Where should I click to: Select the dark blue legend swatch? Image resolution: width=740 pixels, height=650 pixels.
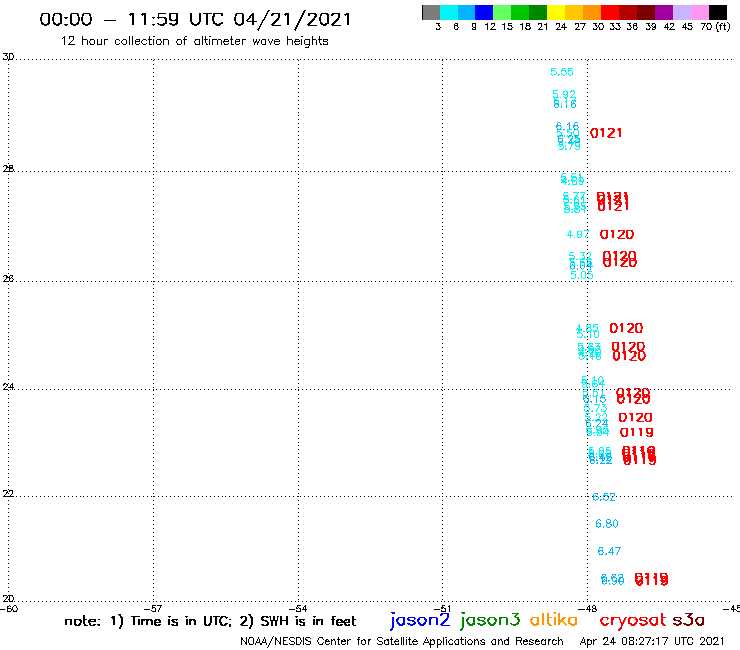point(484,12)
